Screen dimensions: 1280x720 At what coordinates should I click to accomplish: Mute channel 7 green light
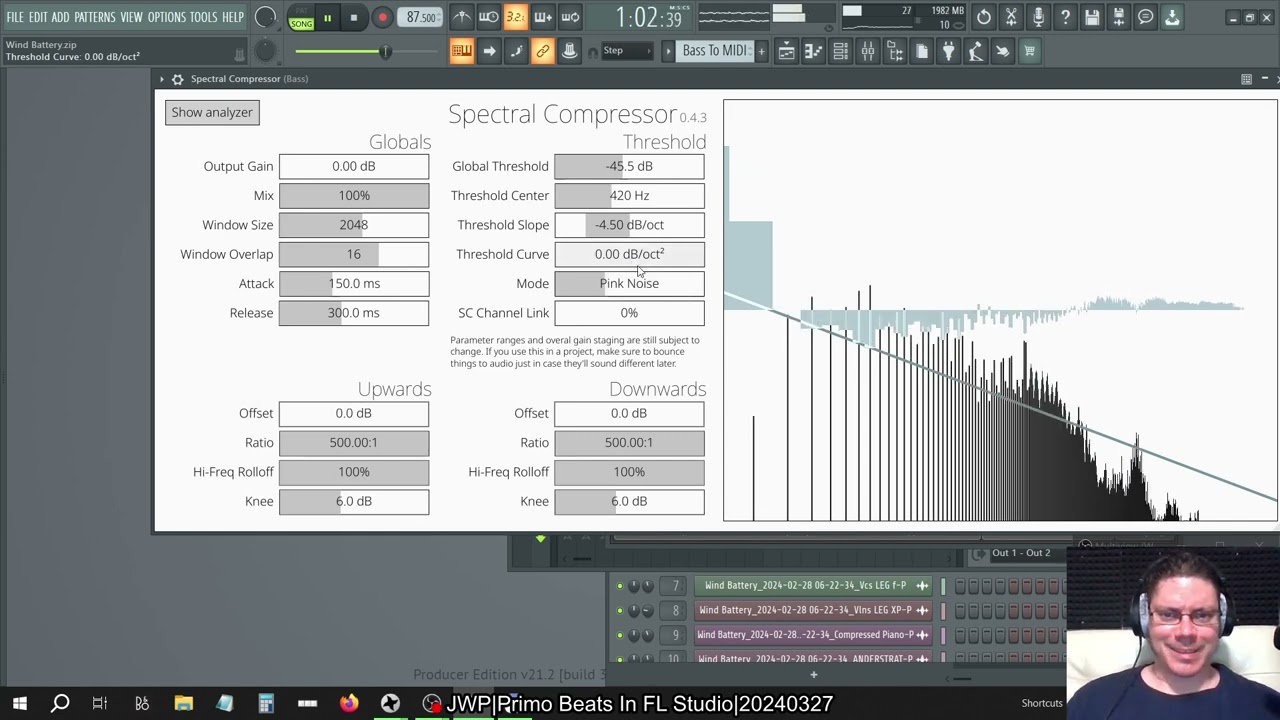click(x=620, y=586)
